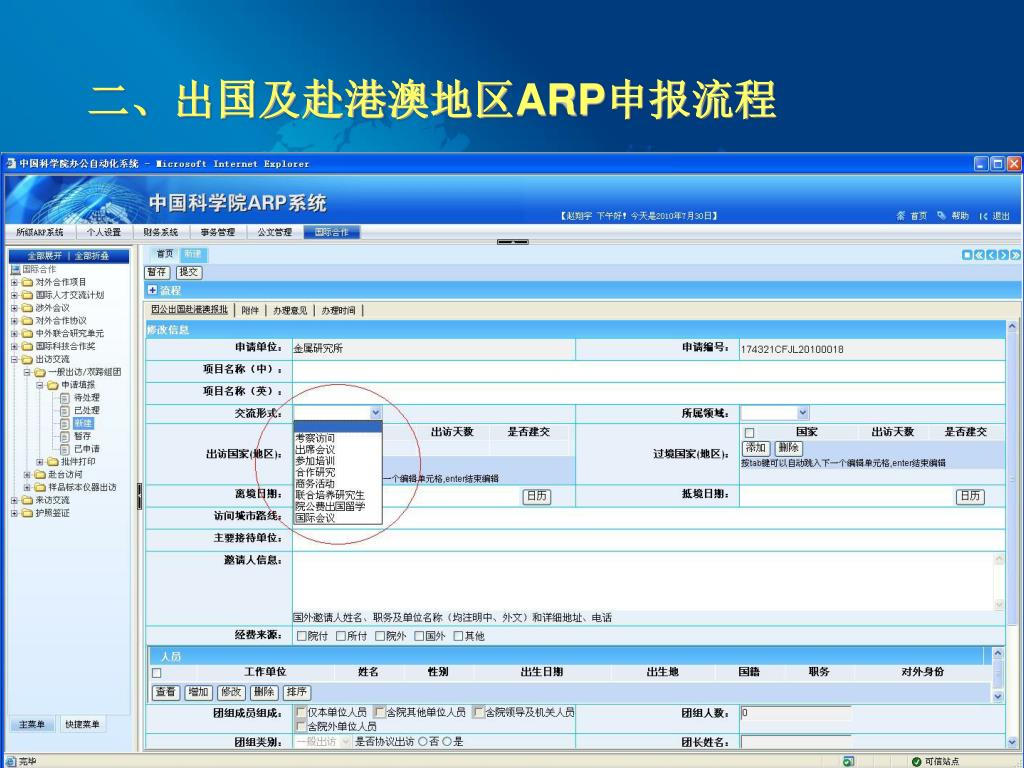The width and height of the screenshot is (1024, 768).
Task: Check the 其他 funding checkbox
Action: tap(458, 636)
